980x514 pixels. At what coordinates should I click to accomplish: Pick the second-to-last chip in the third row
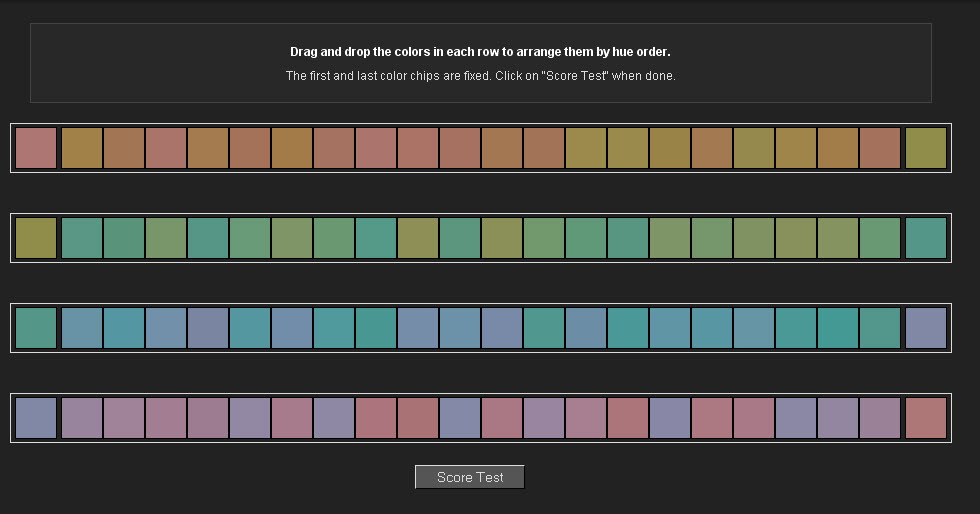880,328
